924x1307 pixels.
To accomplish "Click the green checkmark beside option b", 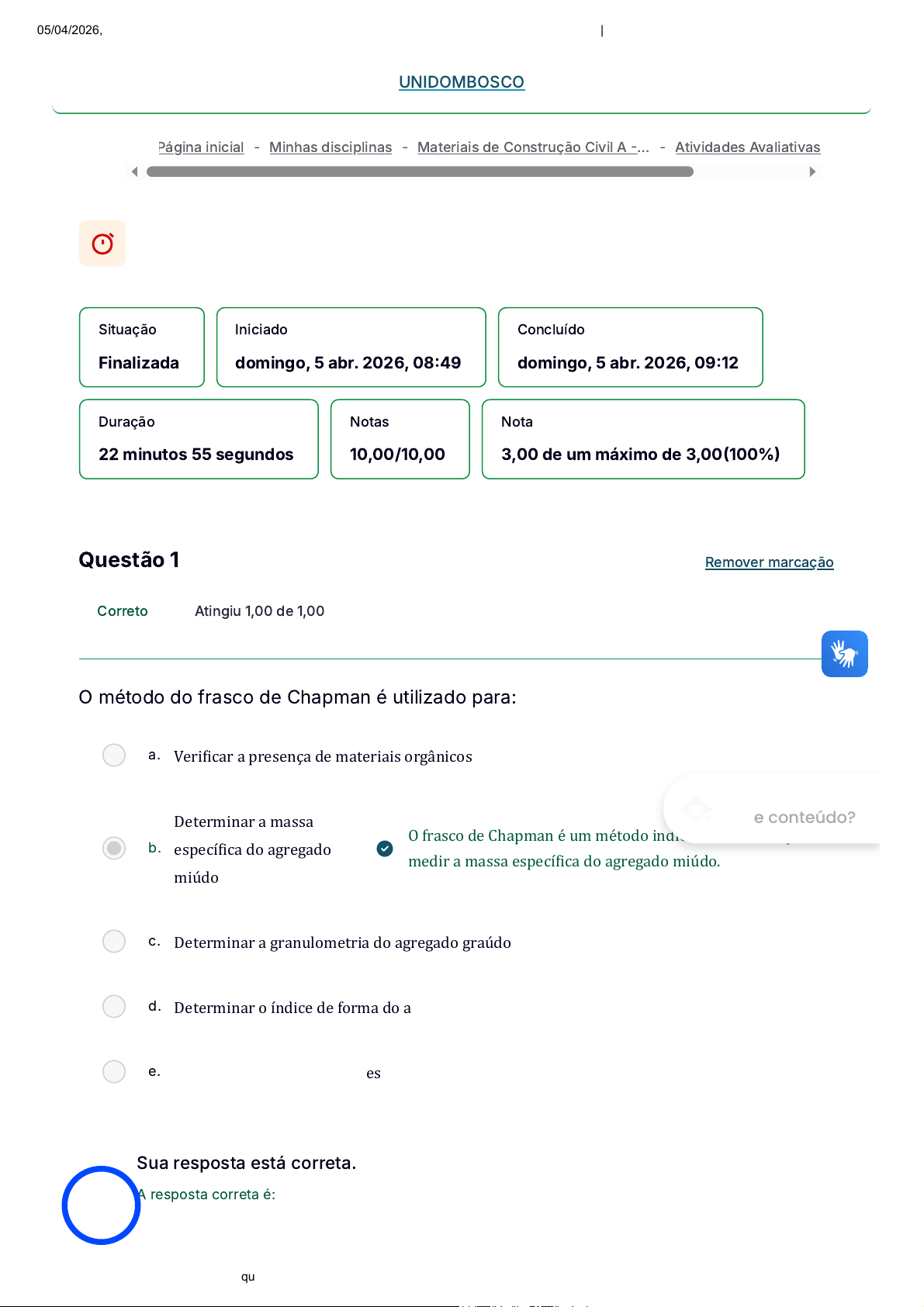I will [385, 849].
